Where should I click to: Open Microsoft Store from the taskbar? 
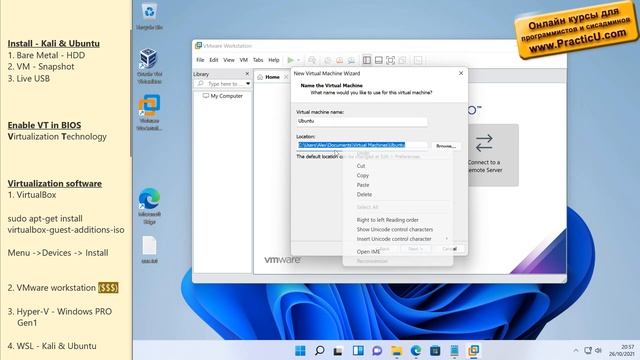pyautogui.click(x=435, y=351)
